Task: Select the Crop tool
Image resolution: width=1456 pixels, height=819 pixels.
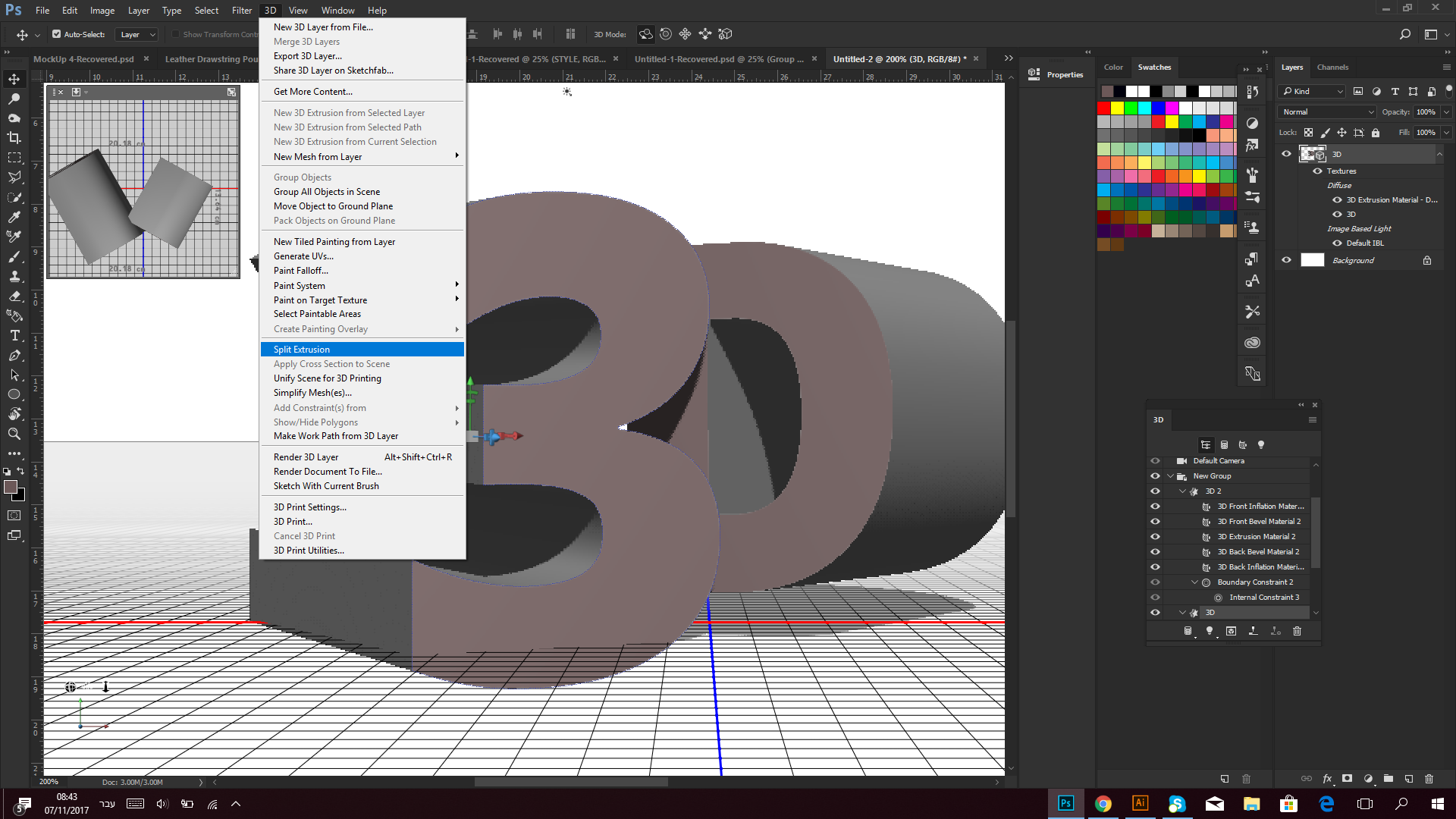Action: pyautogui.click(x=14, y=137)
